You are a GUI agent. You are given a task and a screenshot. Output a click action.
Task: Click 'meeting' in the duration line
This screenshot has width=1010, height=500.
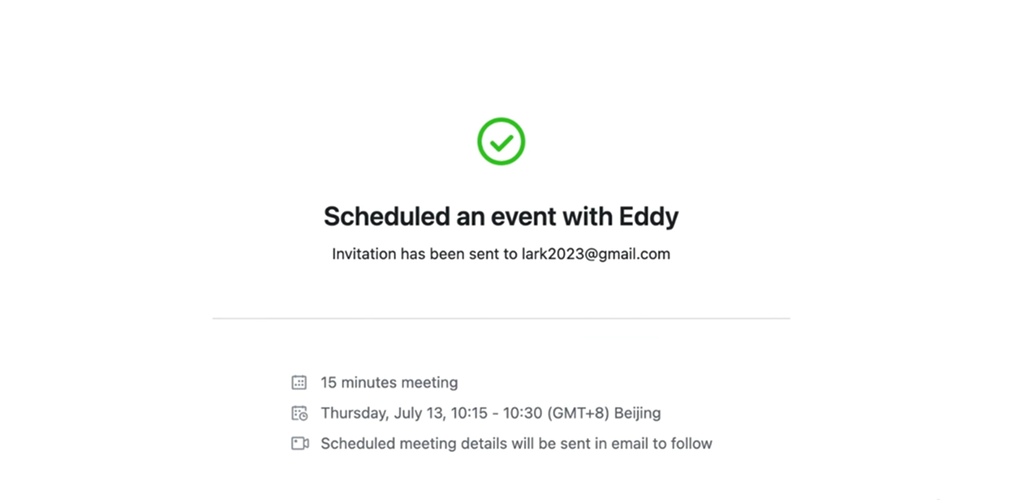pos(427,382)
